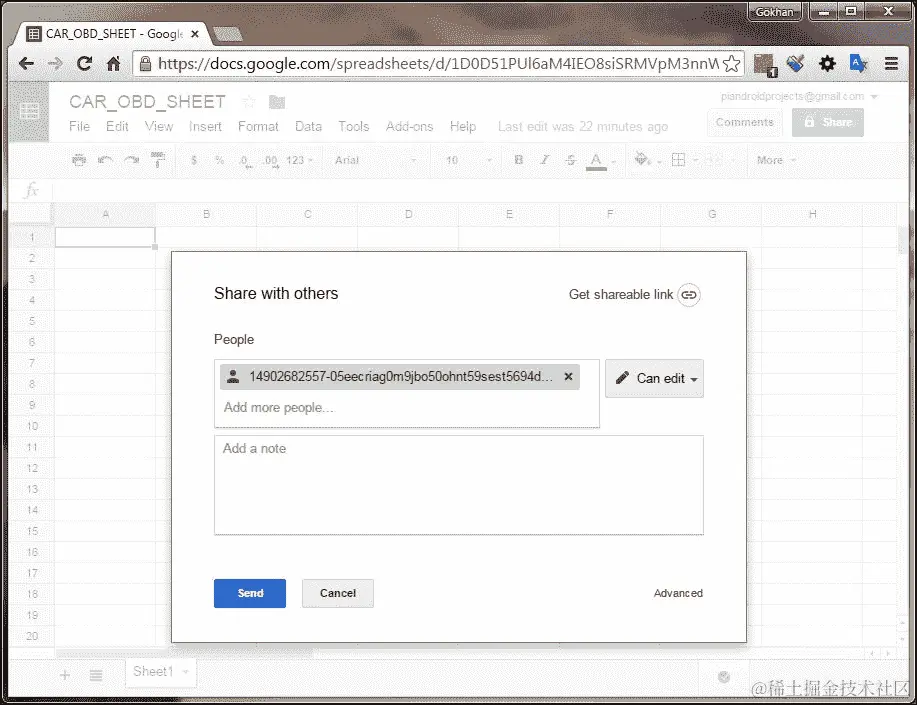This screenshot has width=917, height=705.
Task: Go to browser Home page
Action: tap(113, 63)
